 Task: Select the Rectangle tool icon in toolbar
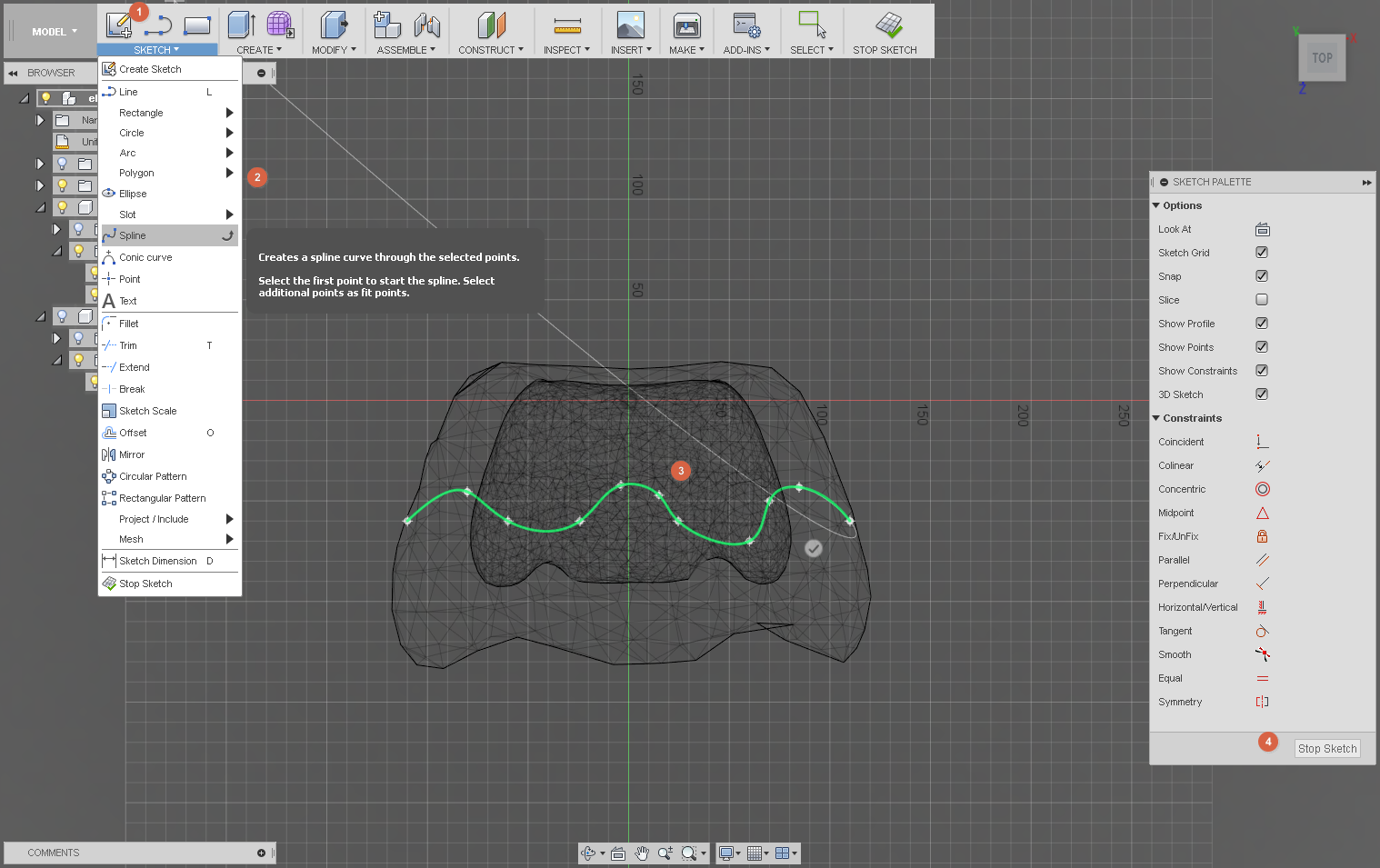[x=197, y=25]
